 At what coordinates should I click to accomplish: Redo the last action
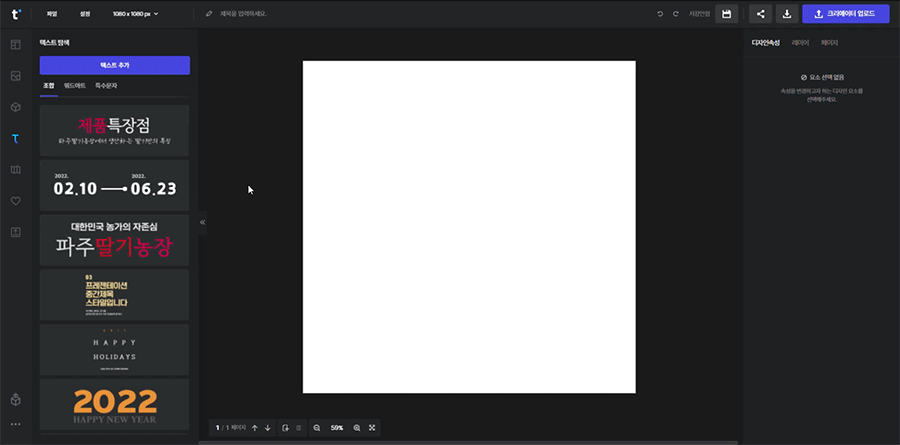[x=676, y=14]
